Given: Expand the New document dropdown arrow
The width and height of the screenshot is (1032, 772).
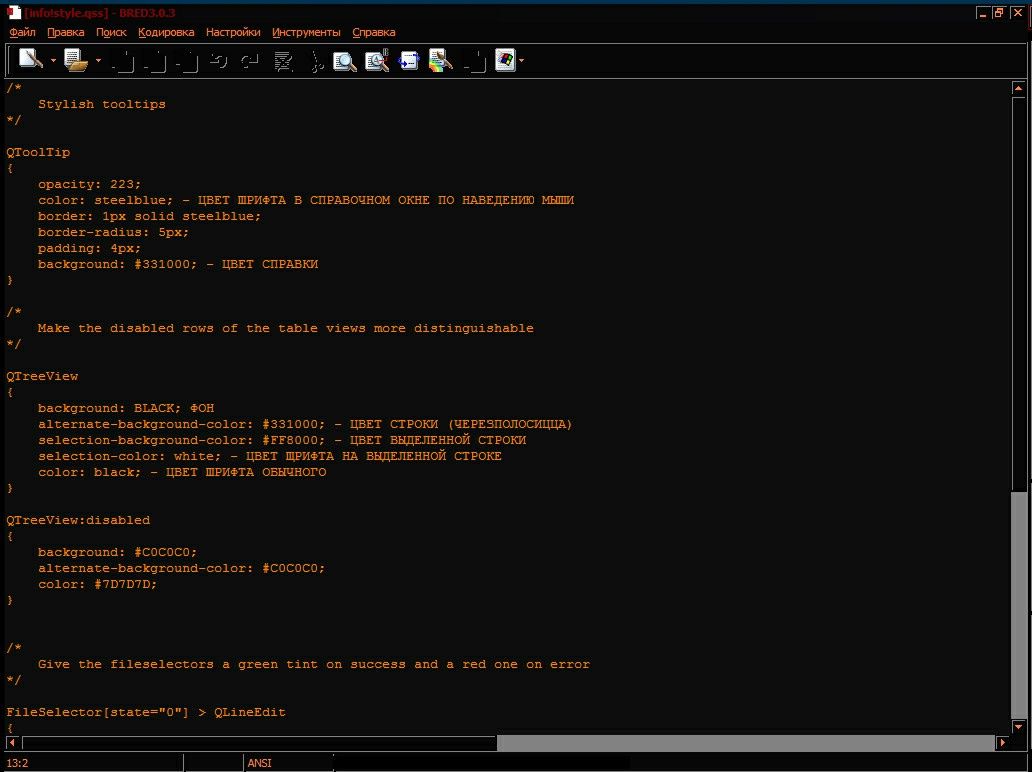Looking at the screenshot, I should pos(53,61).
